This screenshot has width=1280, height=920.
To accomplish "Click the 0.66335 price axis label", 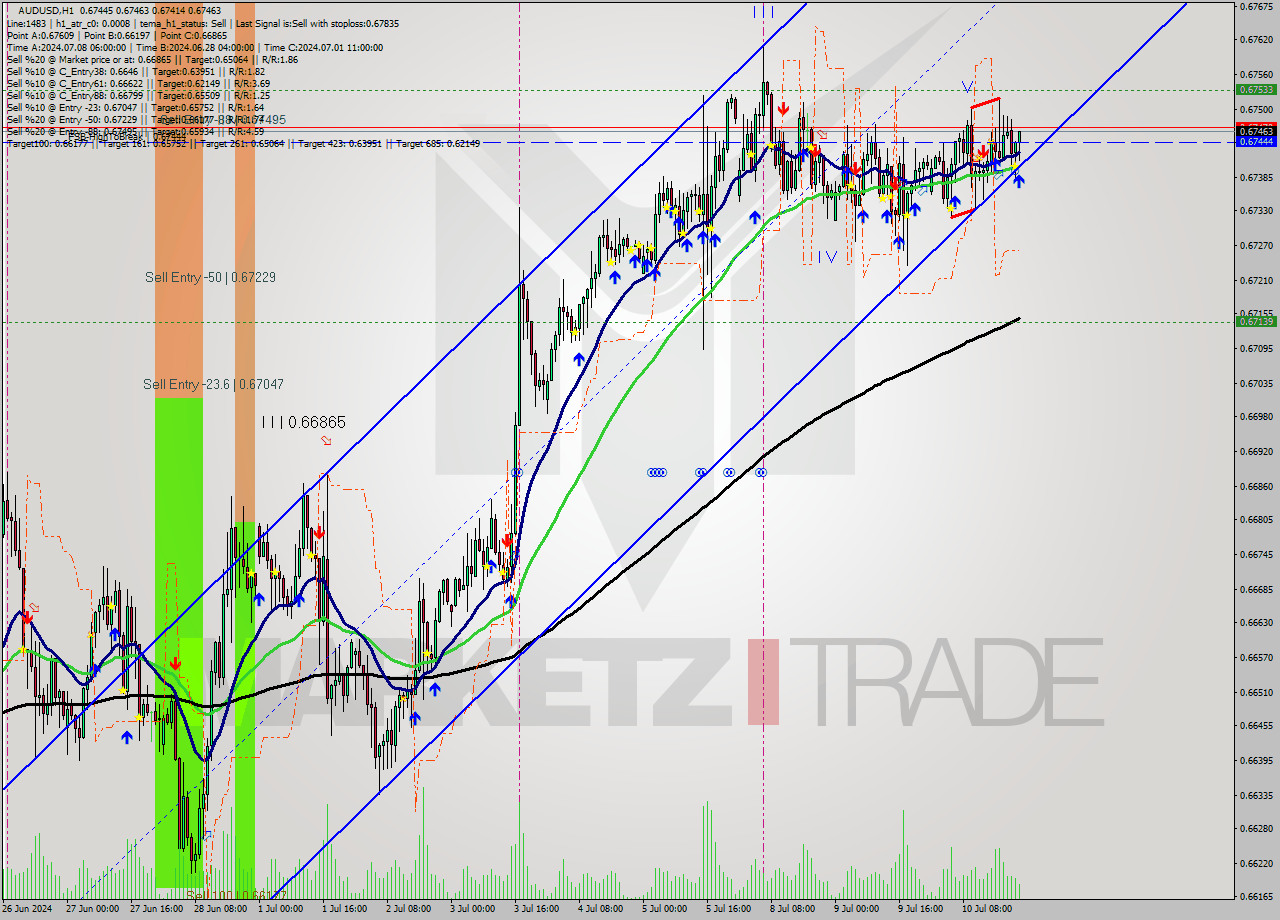I will tap(1256, 795).
